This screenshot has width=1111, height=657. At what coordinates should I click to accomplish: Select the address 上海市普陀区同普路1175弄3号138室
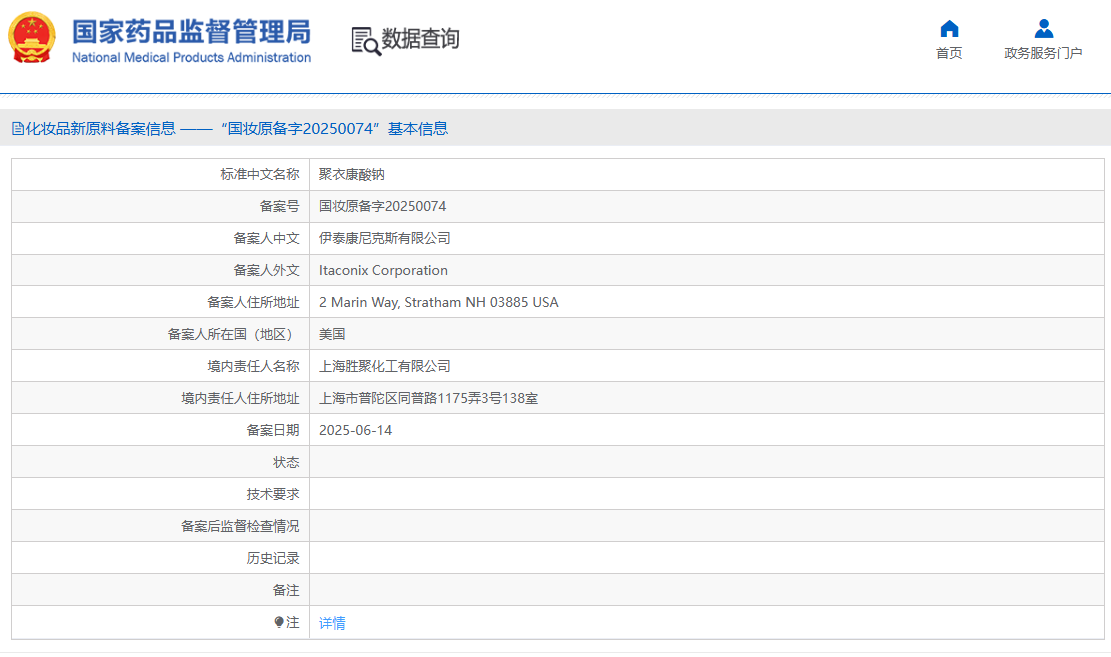428,398
